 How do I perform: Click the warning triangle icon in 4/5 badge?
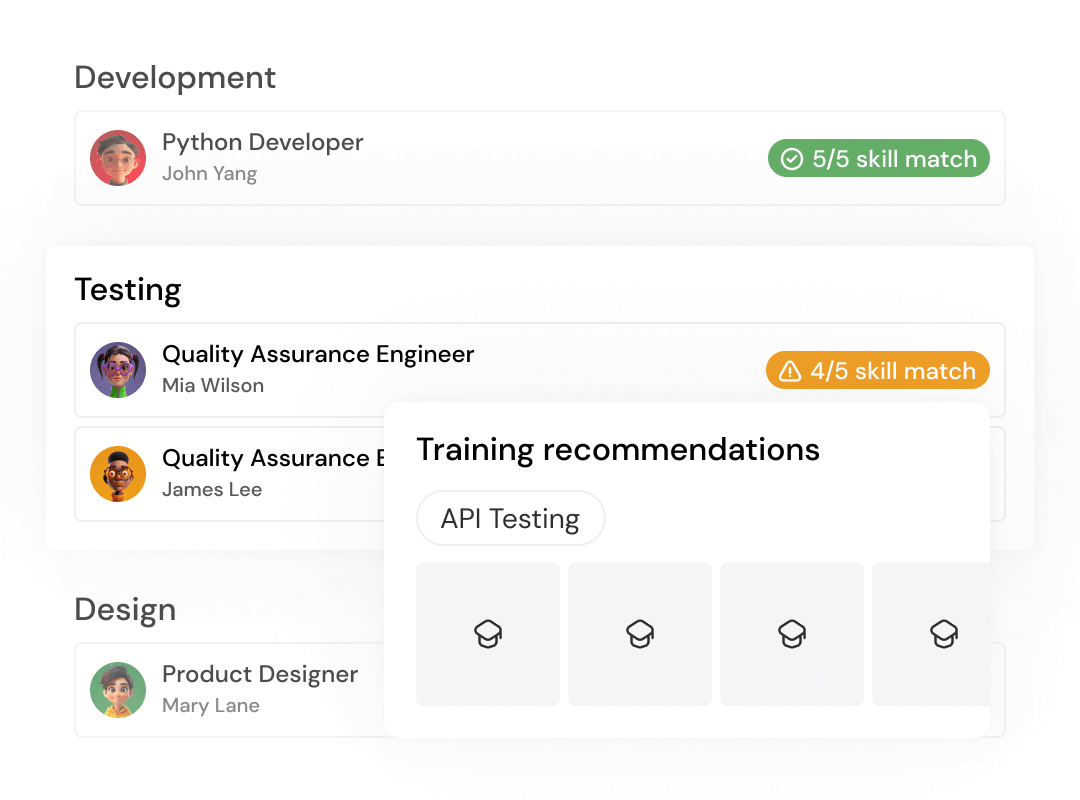click(790, 371)
